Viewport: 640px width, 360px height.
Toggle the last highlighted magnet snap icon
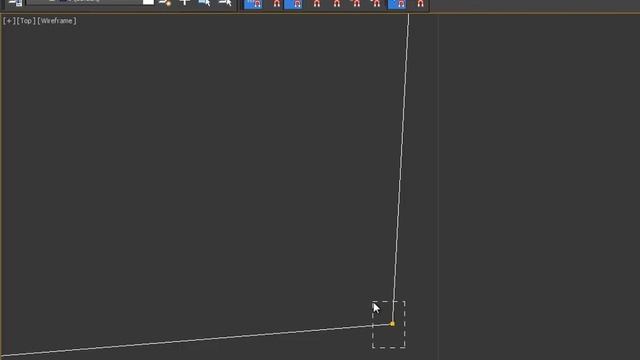(x=398, y=4)
